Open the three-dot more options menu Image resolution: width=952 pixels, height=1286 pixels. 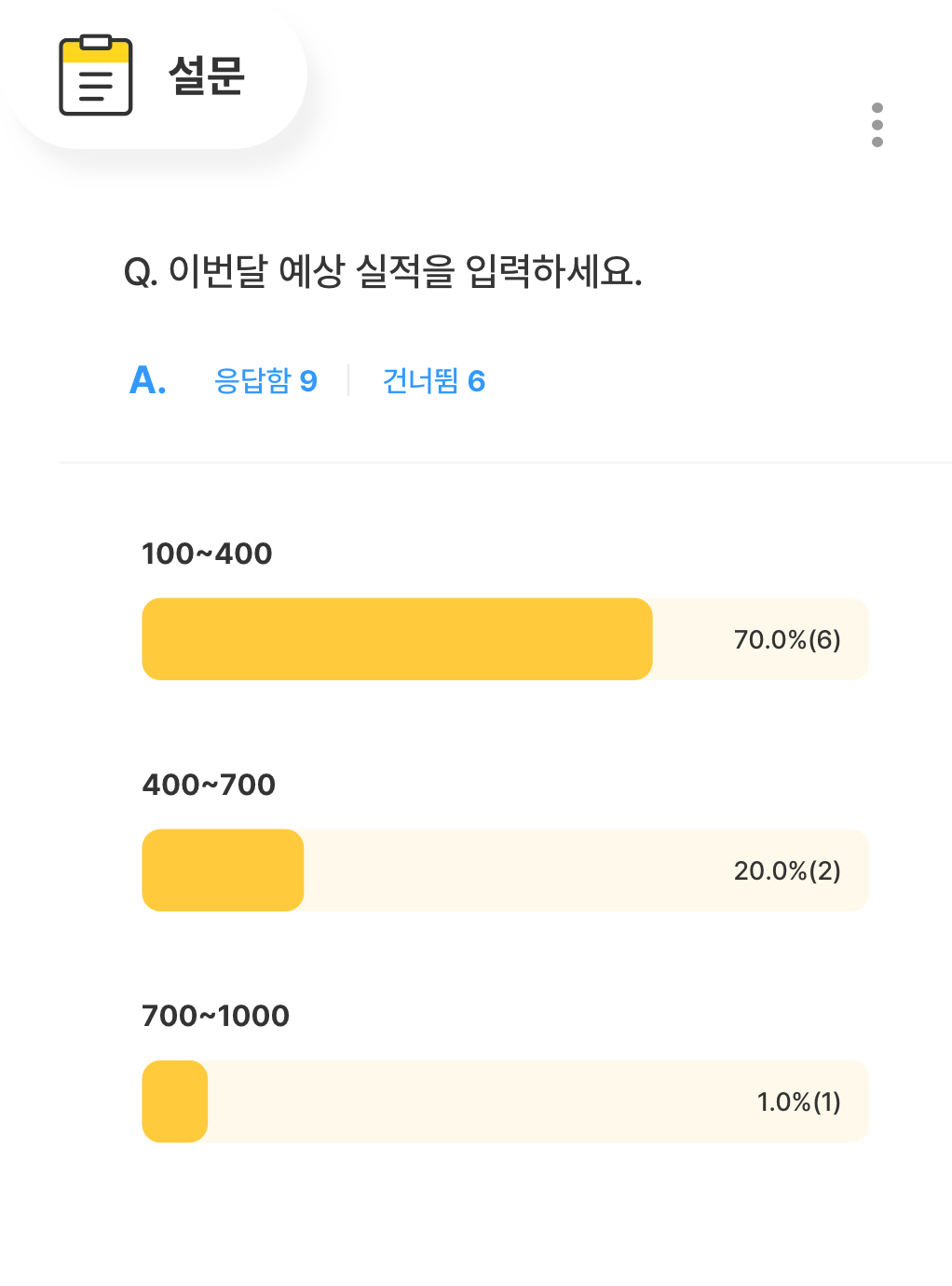point(877,125)
